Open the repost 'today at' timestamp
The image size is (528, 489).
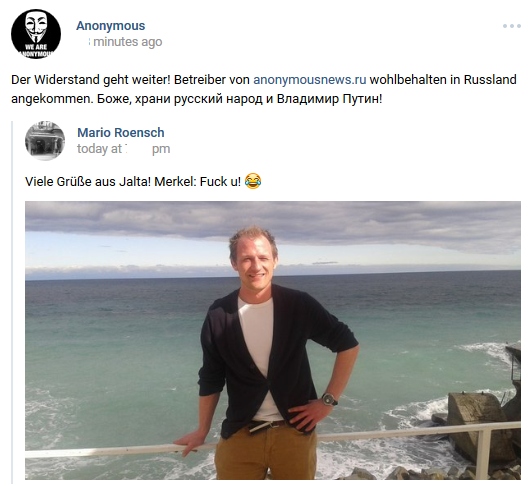[124, 149]
